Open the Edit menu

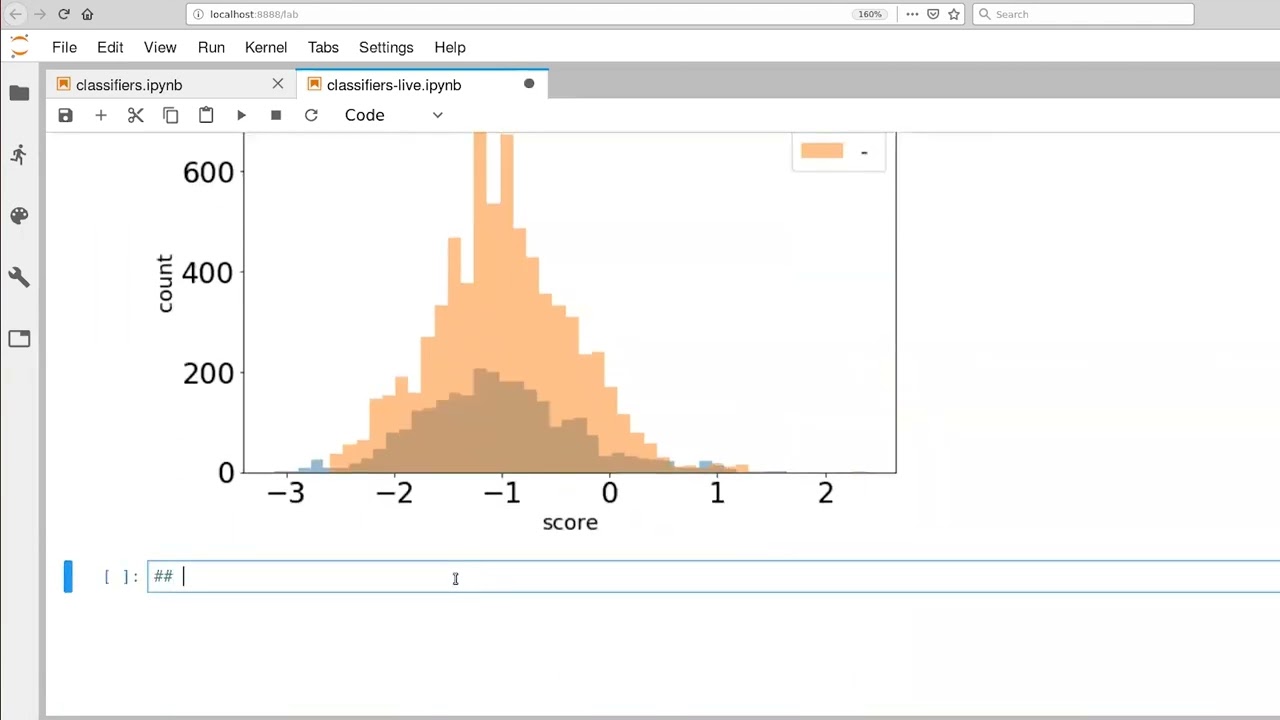tap(110, 47)
